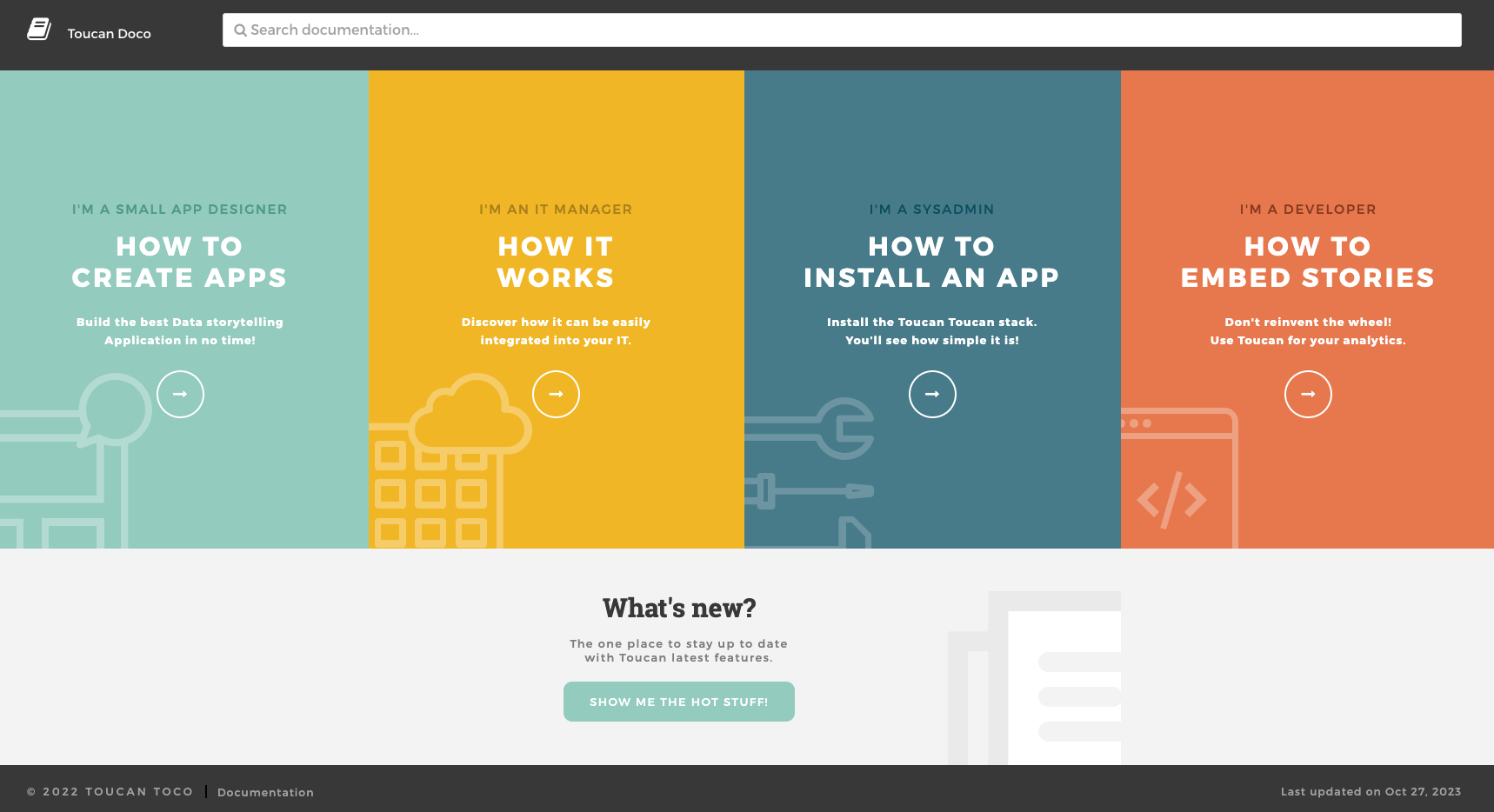
Task: Open the Documentation footer link
Action: tap(265, 792)
